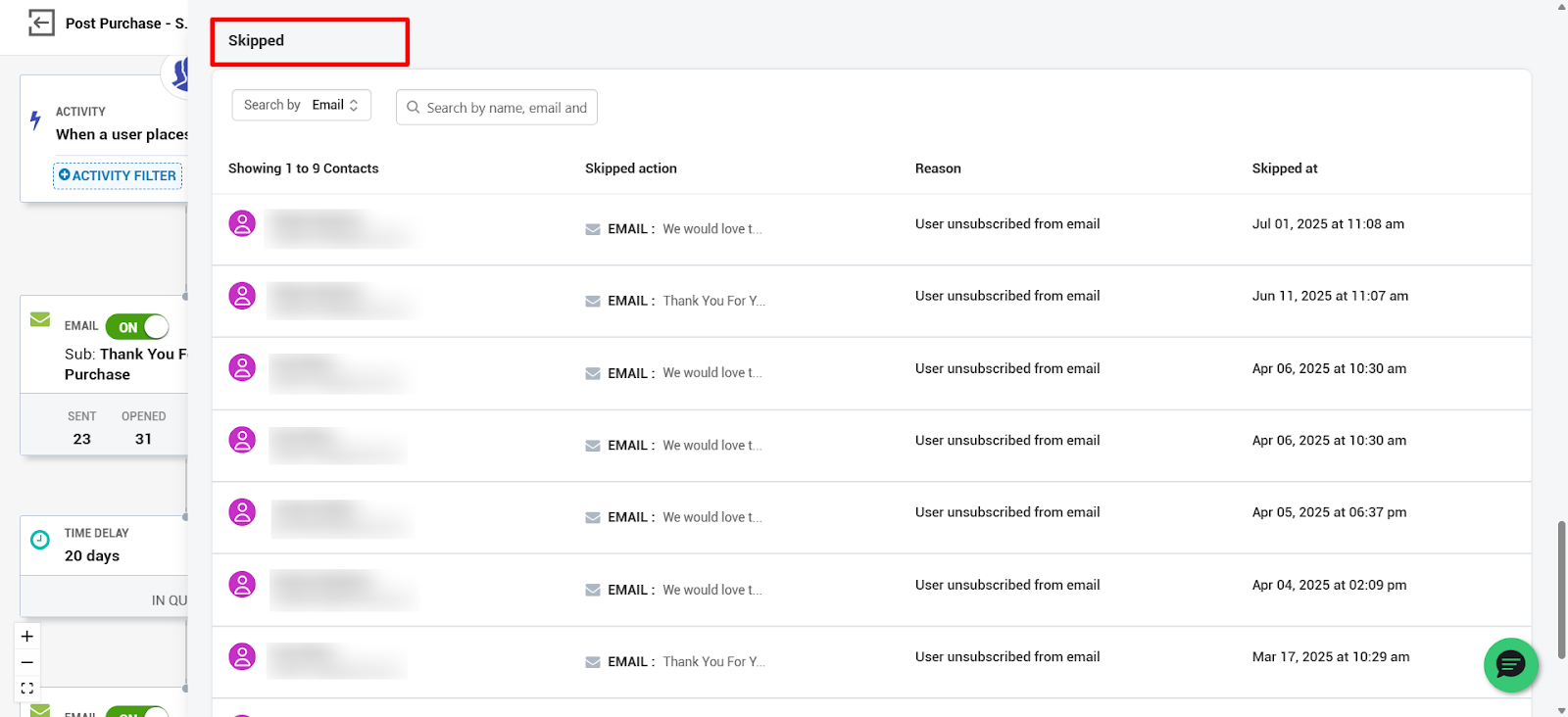Click 'We would love t...' in Apr 05 row
This screenshot has width=1568, height=717.
click(712, 517)
